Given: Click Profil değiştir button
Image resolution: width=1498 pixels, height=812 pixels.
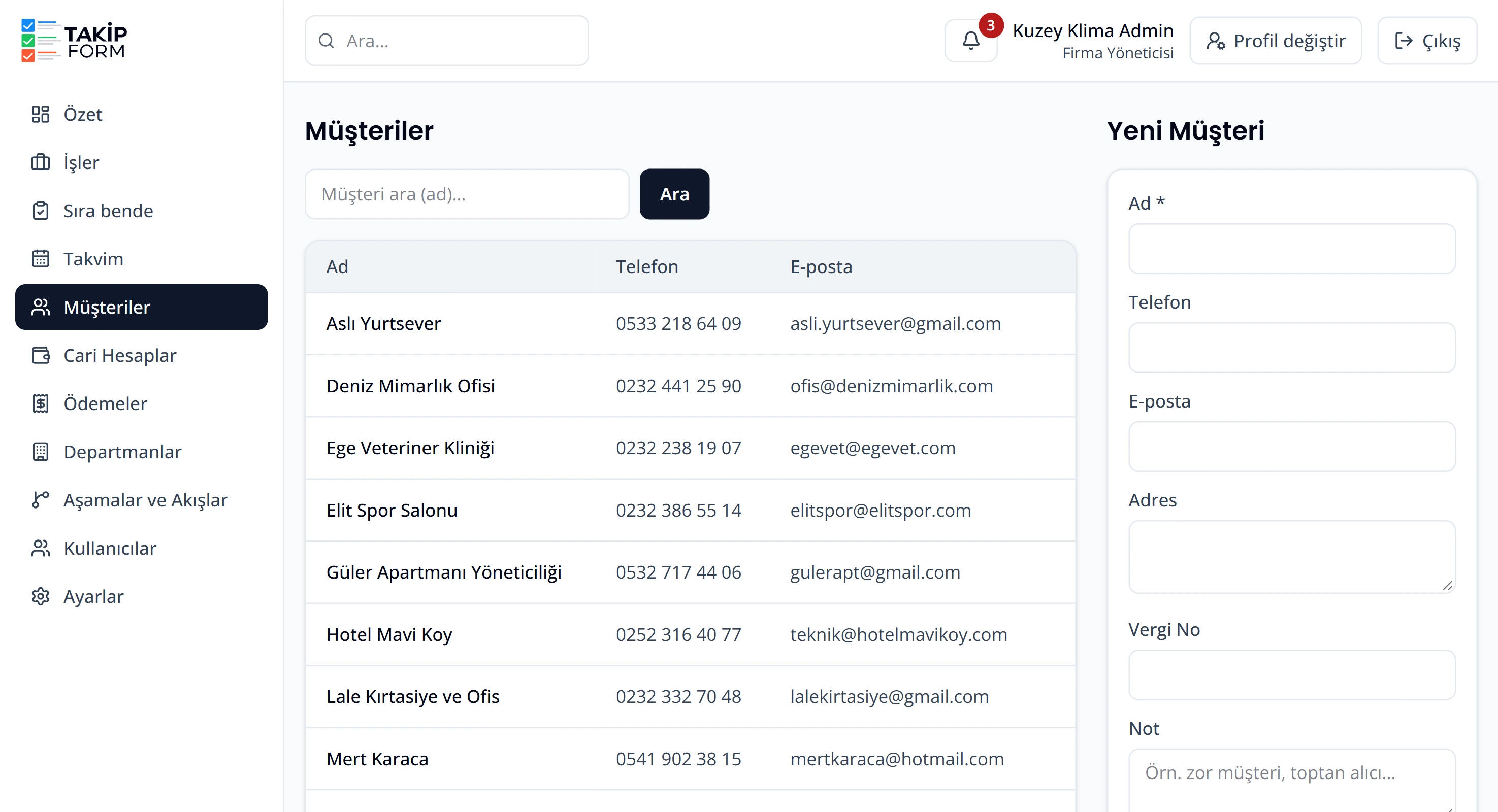Looking at the screenshot, I should click(x=1275, y=41).
